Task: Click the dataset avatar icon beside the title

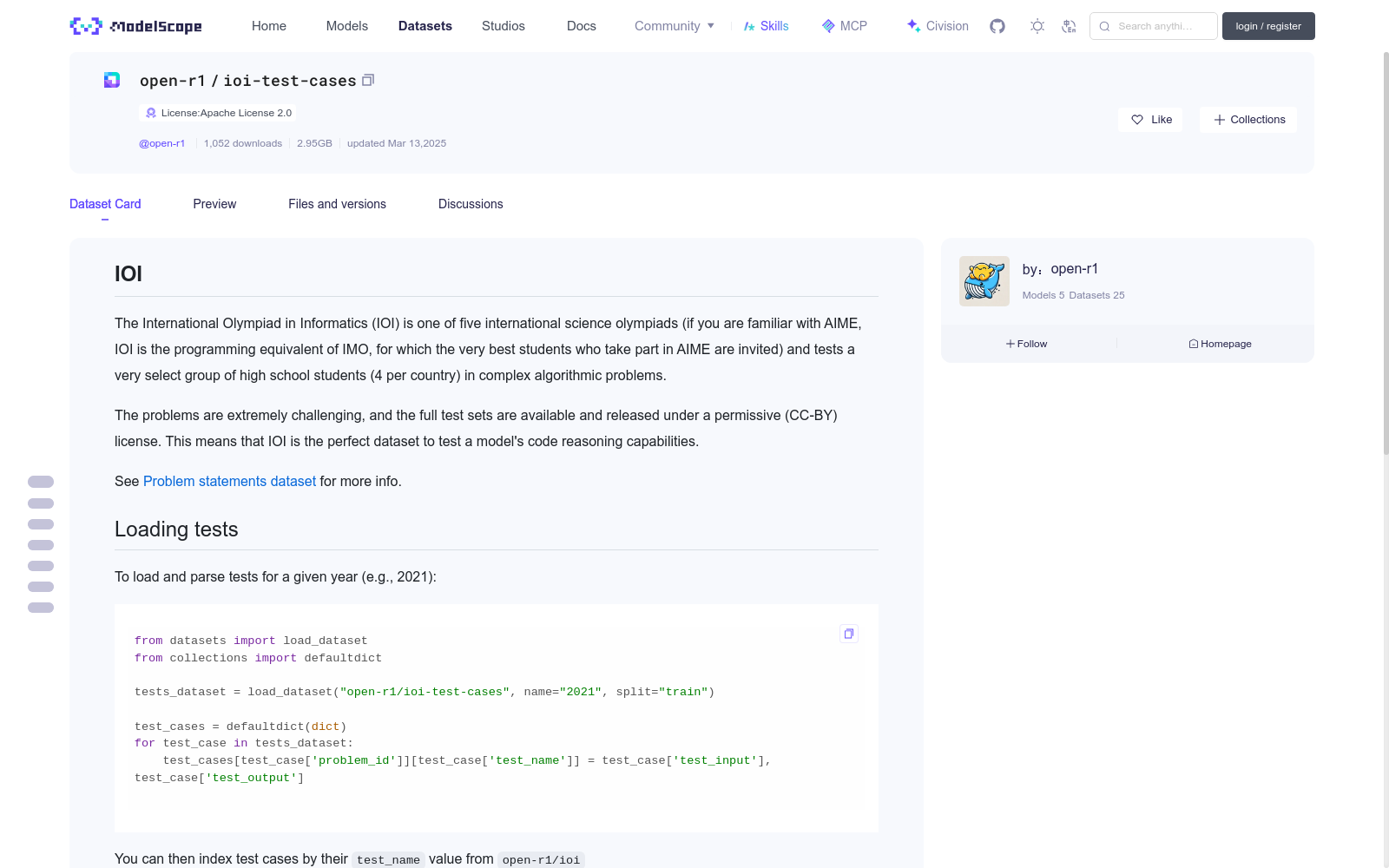Action: (112, 80)
